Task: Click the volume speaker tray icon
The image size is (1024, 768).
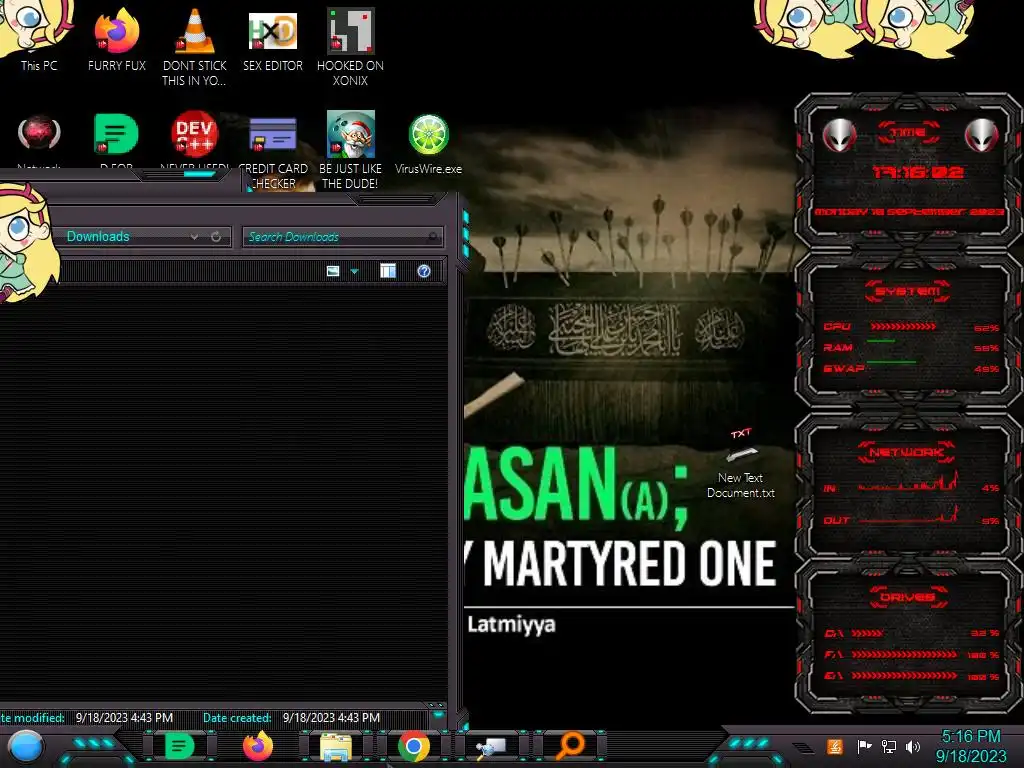Action: pyautogui.click(x=913, y=746)
